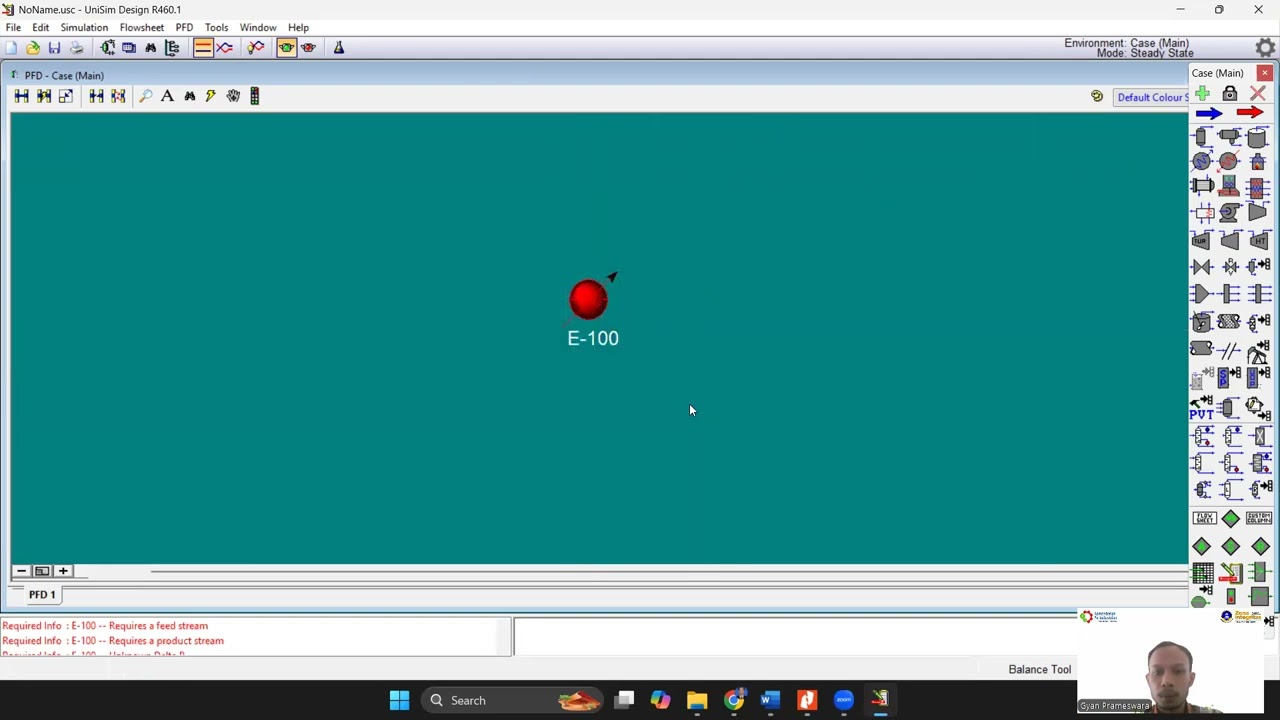The width and height of the screenshot is (1280, 720).
Task: Click the E-100 label text on PFD
Action: point(593,338)
